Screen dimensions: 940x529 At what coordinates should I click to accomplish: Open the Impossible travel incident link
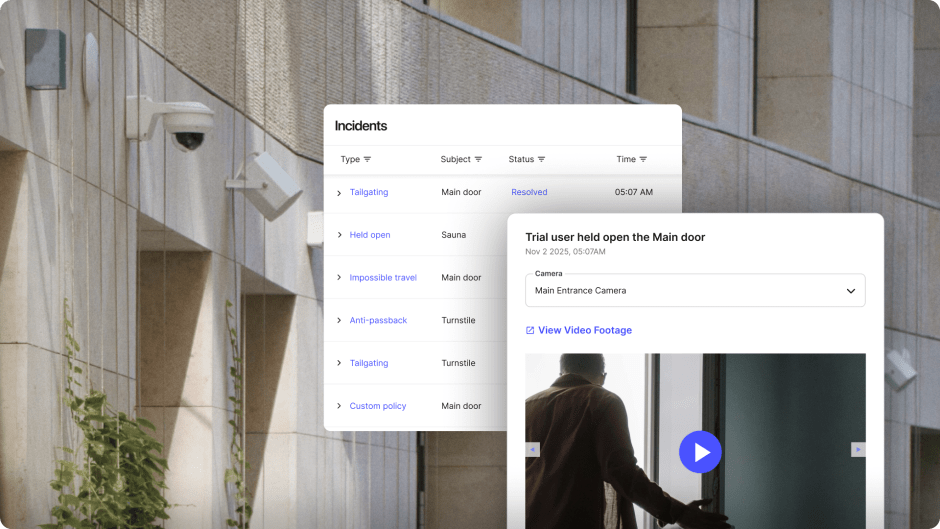coord(383,278)
